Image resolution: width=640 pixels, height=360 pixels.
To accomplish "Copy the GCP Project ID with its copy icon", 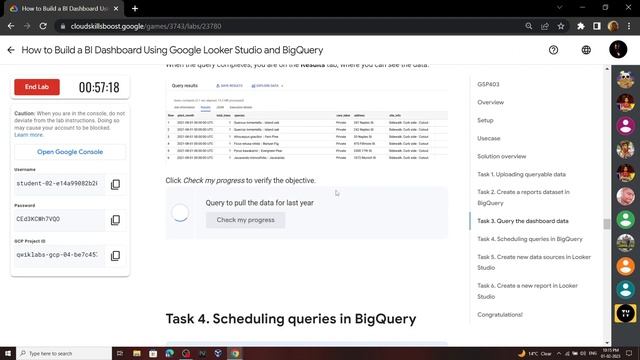I will (116, 256).
